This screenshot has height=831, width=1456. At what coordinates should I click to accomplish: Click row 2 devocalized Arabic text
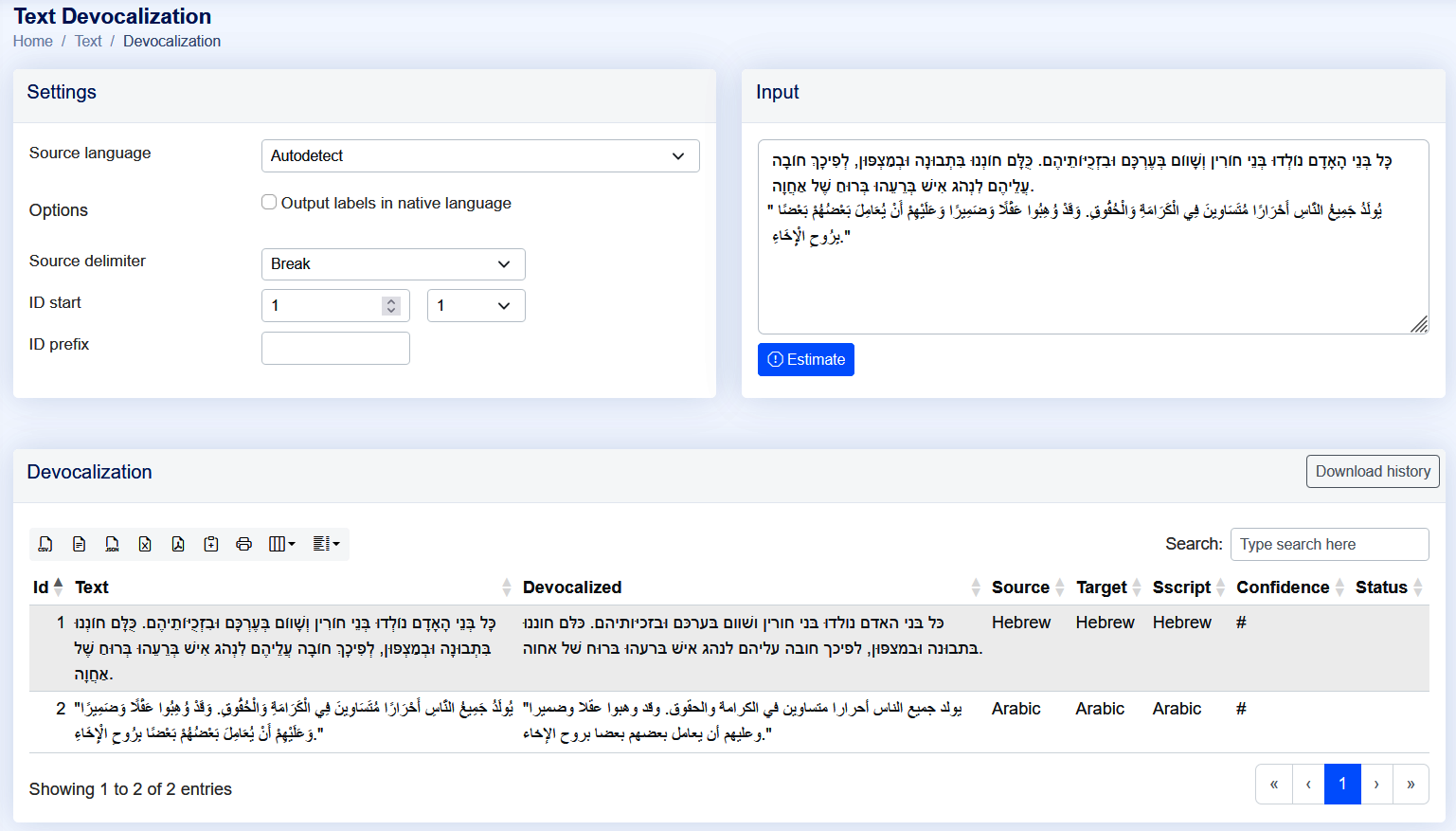pos(743,721)
